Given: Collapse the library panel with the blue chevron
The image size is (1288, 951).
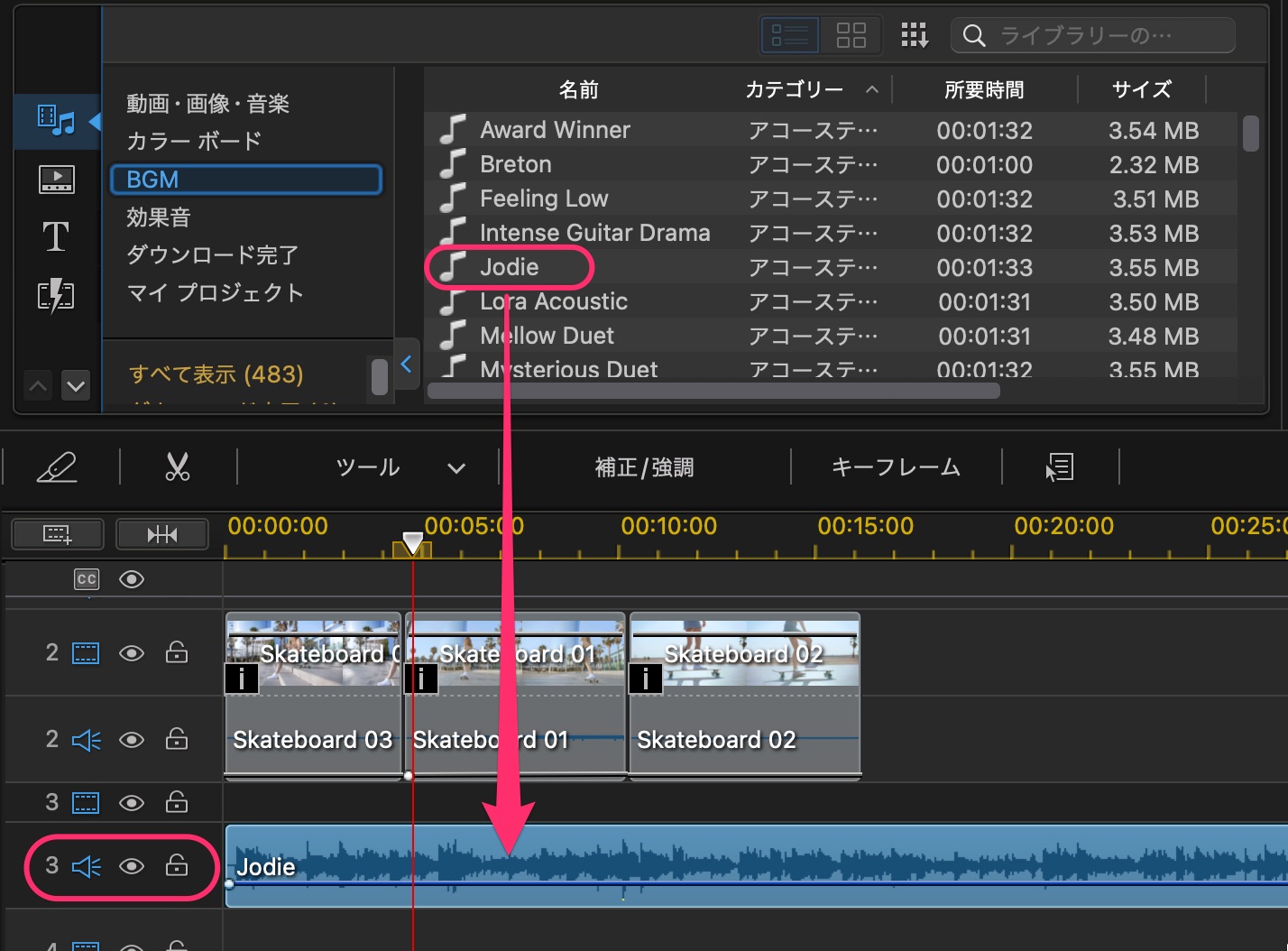Looking at the screenshot, I should 406,365.
